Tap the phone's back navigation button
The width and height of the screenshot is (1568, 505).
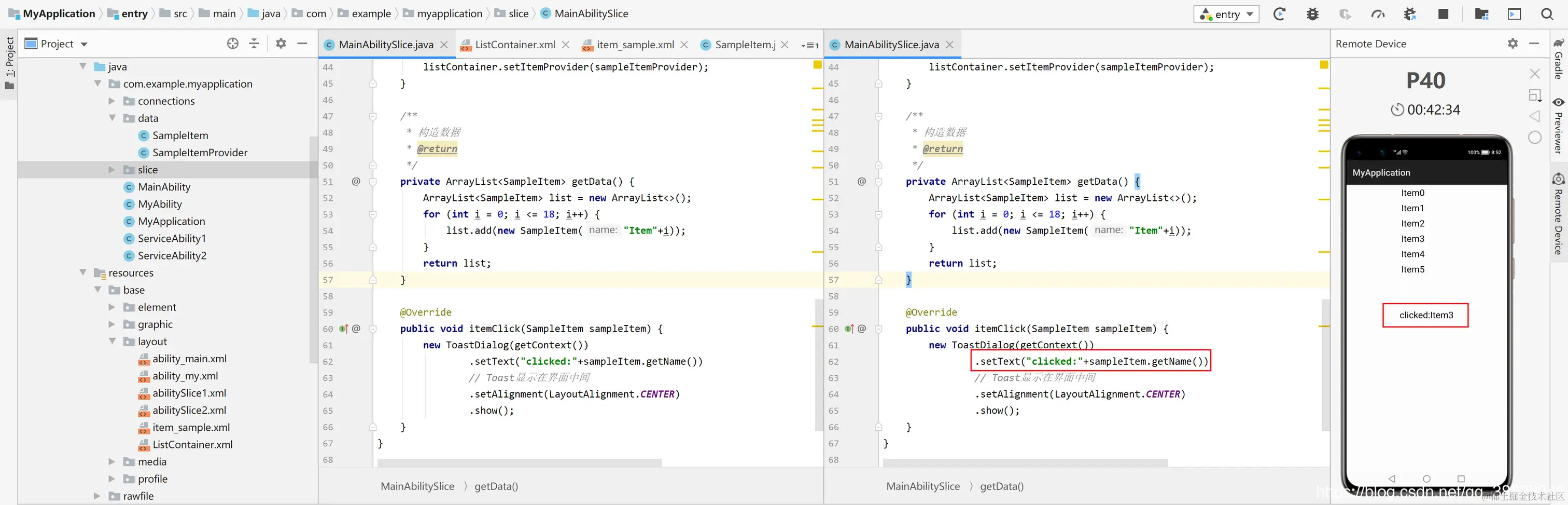[x=1392, y=479]
